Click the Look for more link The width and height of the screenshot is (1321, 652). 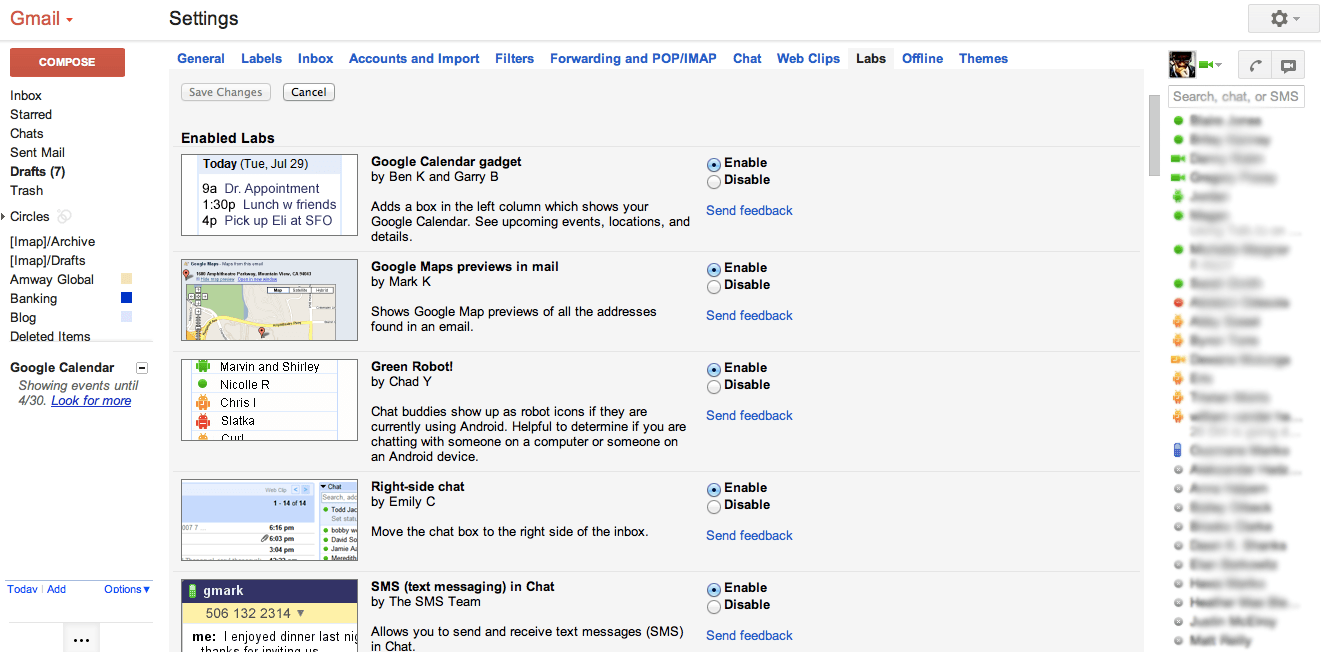coord(91,400)
